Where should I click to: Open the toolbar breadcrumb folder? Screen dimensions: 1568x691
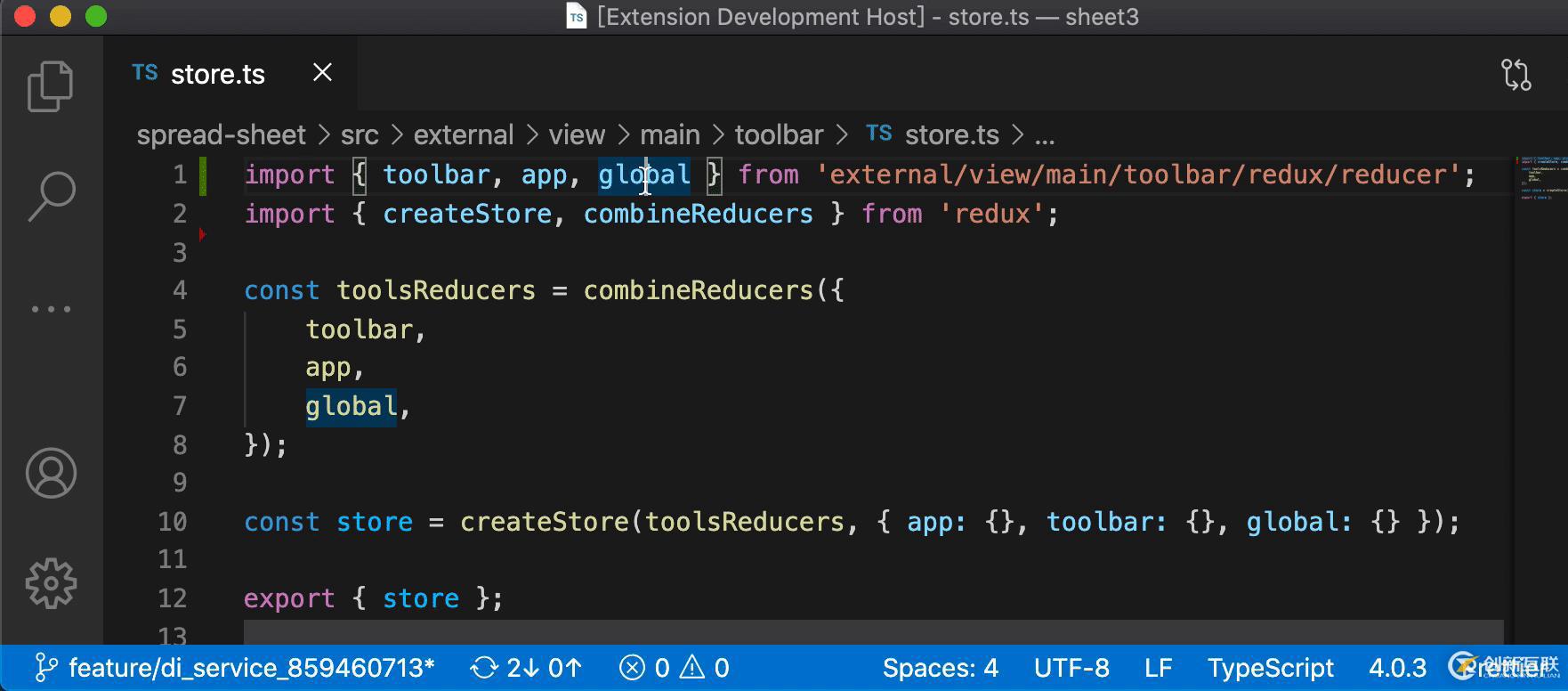(779, 135)
